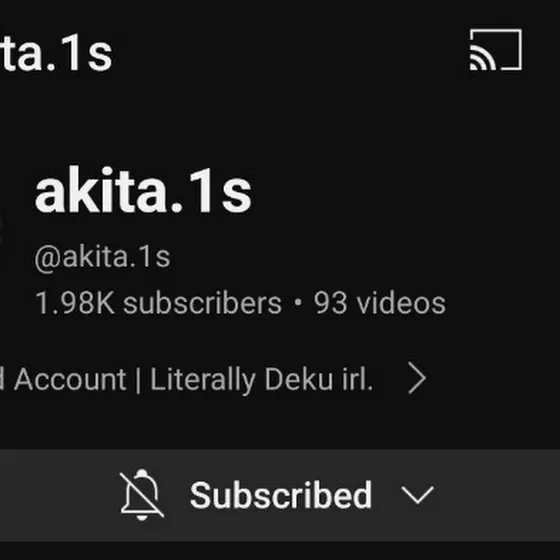Screen dimensions: 560x560
Task: Click the partially visible channel avatar
Action: [x=1, y=229]
